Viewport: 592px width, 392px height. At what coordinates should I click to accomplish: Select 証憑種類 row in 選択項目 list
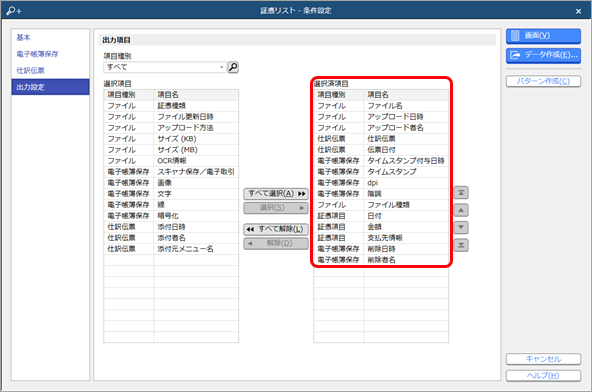point(171,106)
